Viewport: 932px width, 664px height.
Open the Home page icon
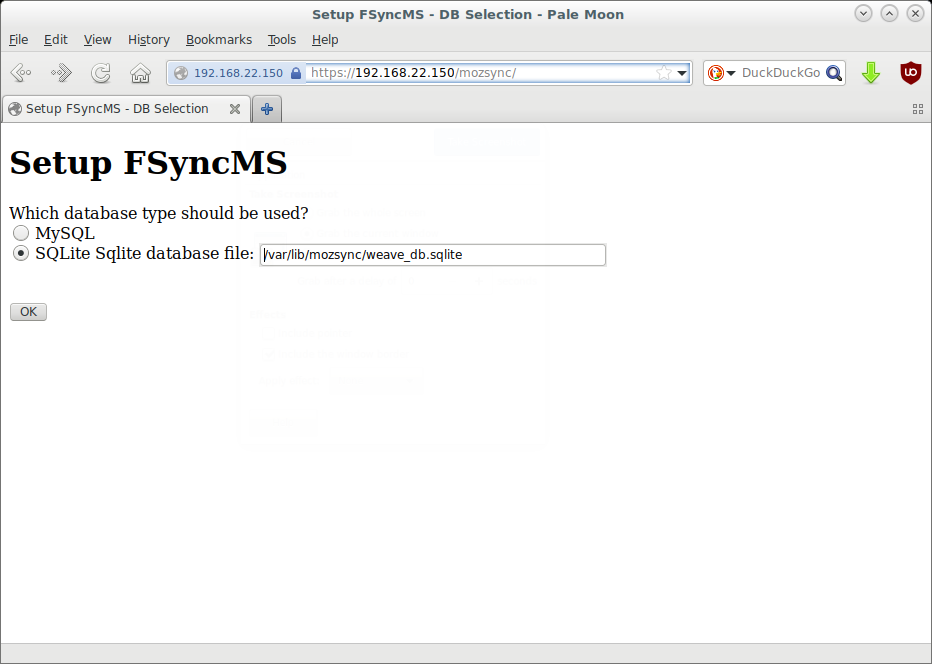(140, 73)
